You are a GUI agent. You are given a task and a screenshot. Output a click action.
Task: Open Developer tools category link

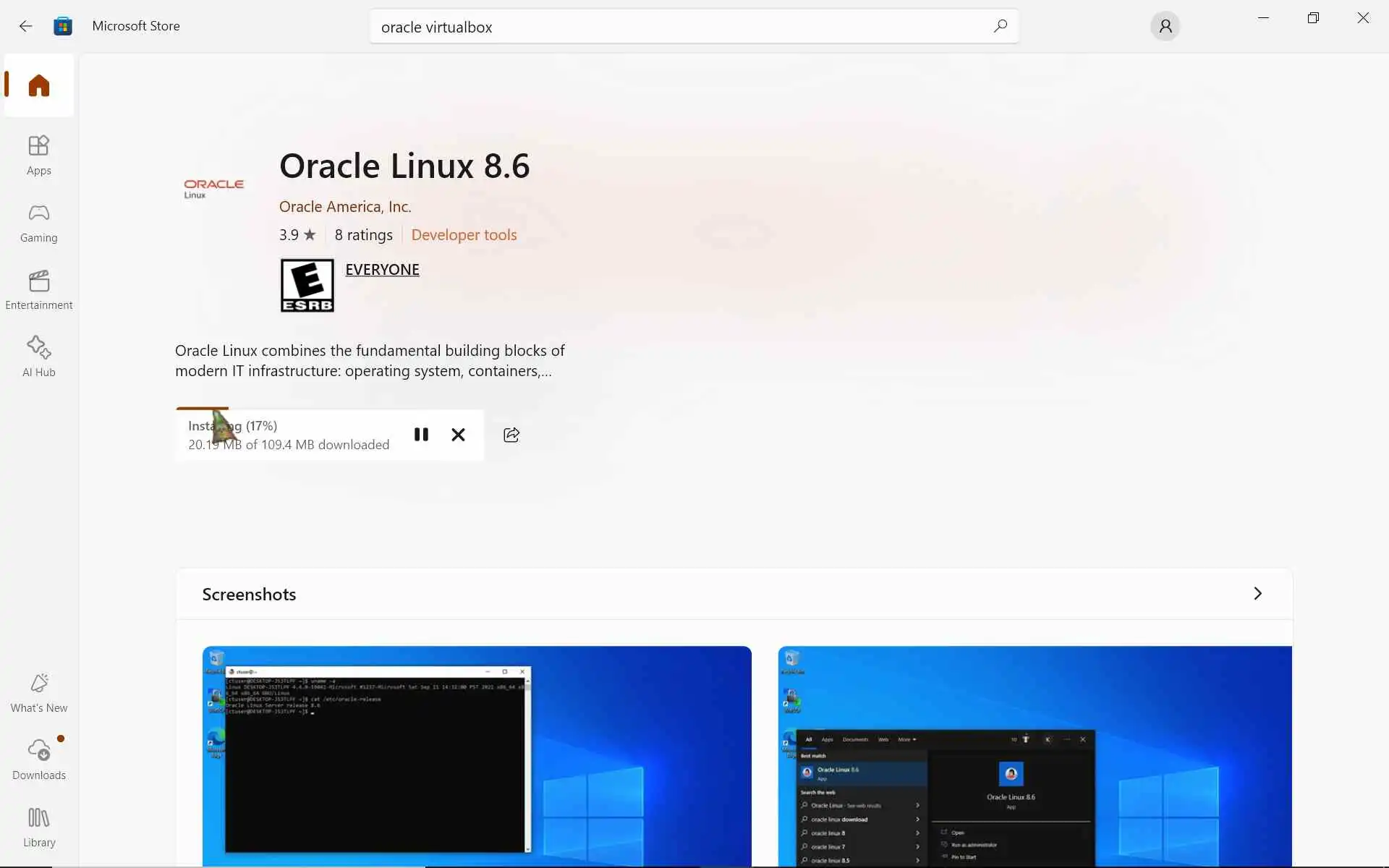tap(464, 234)
